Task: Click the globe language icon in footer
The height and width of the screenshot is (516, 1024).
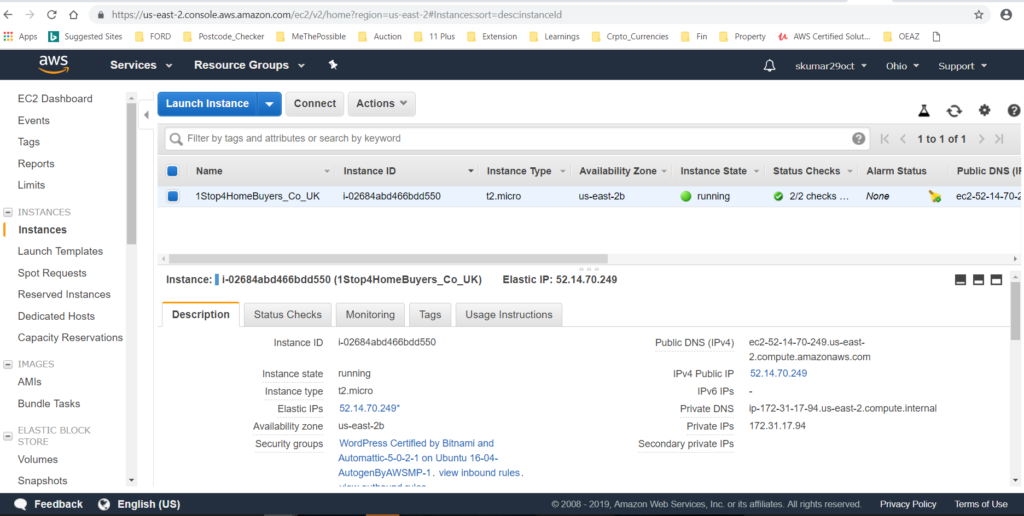Action: (104, 504)
